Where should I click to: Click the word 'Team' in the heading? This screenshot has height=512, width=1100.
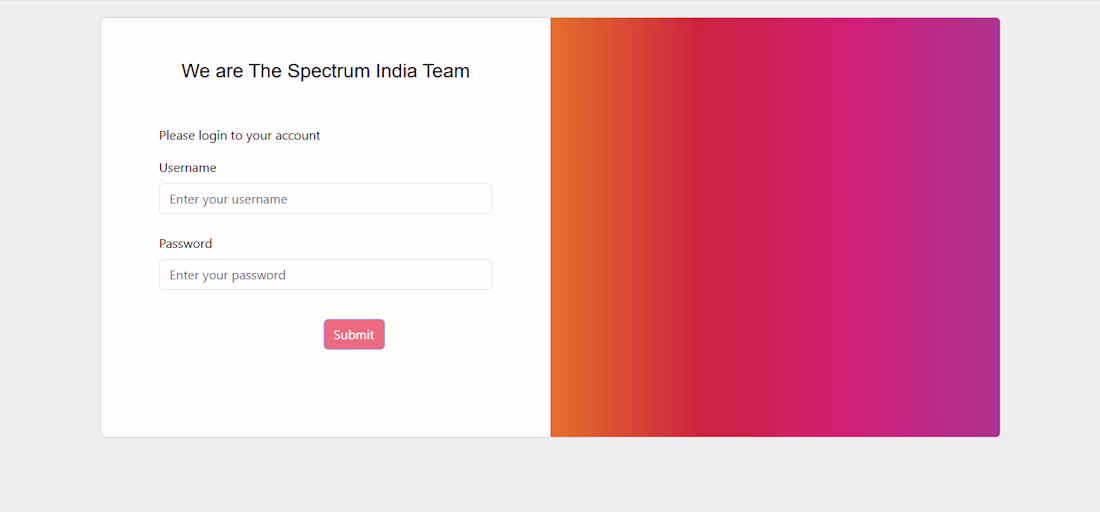pos(446,71)
